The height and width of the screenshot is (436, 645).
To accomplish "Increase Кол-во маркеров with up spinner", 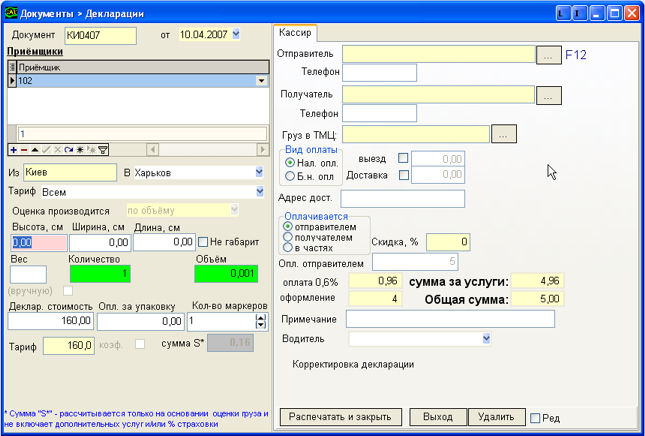I will 261,318.
